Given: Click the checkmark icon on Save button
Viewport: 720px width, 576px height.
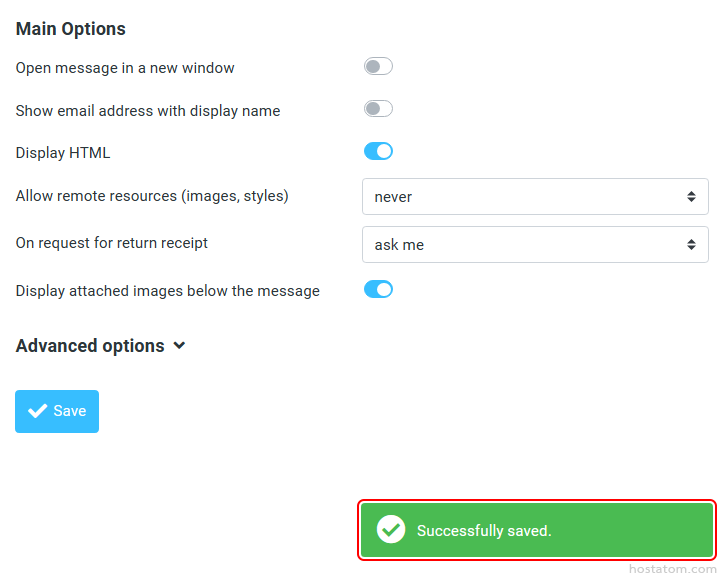Looking at the screenshot, I should (38, 411).
